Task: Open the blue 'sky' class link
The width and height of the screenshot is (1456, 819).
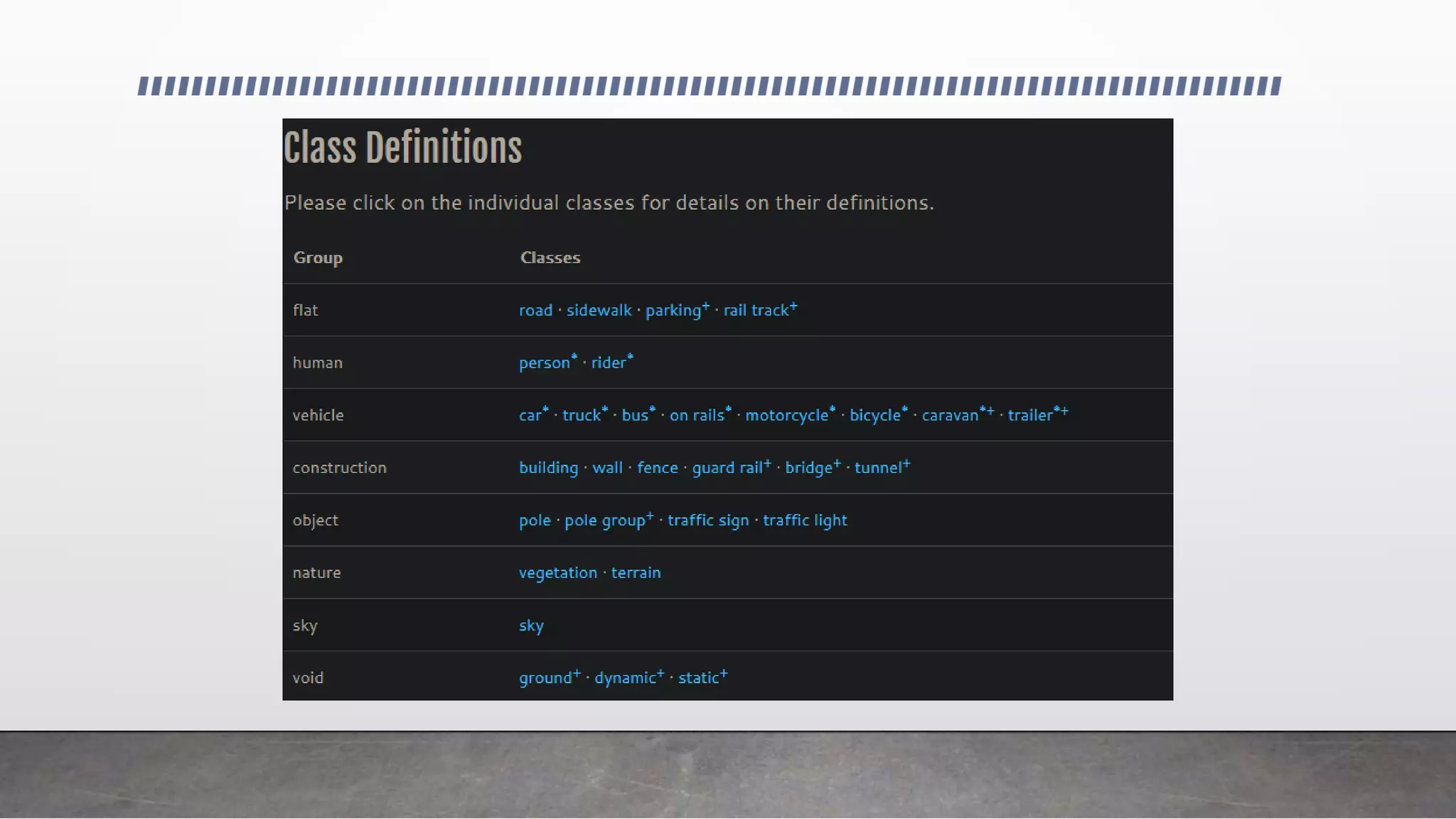Action: pyautogui.click(x=531, y=626)
